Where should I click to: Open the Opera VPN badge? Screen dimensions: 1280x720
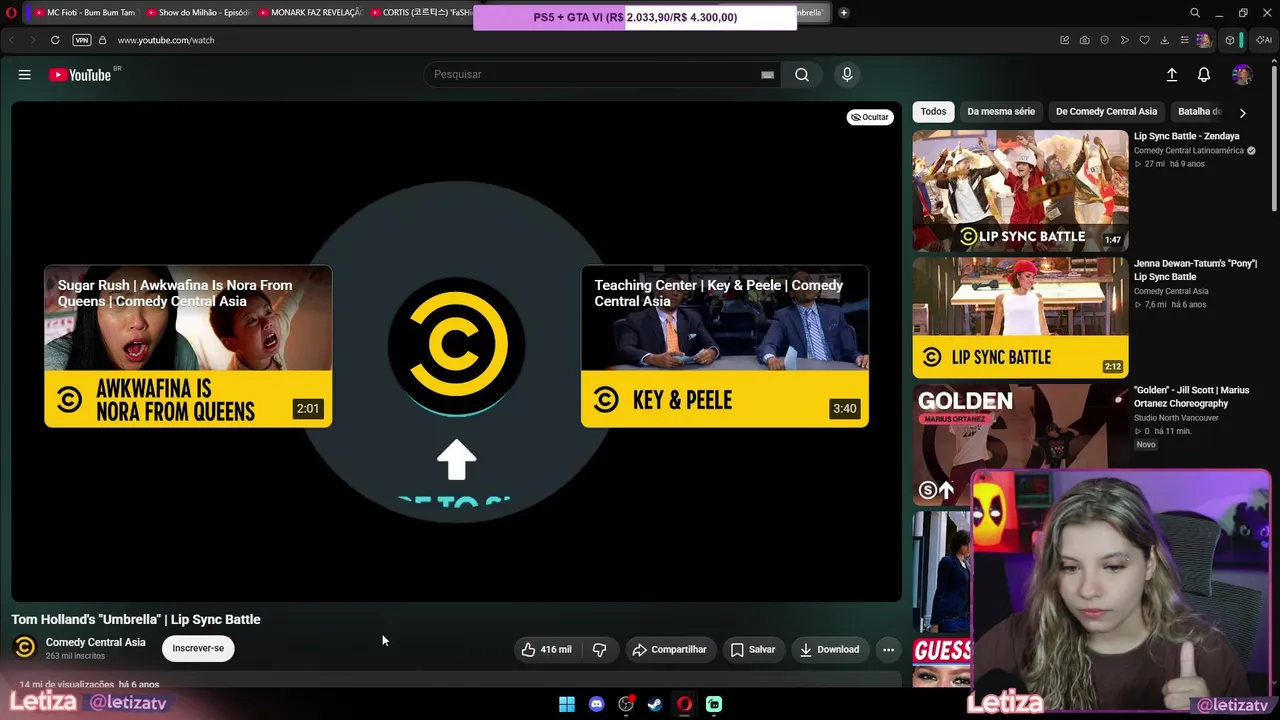(82, 40)
